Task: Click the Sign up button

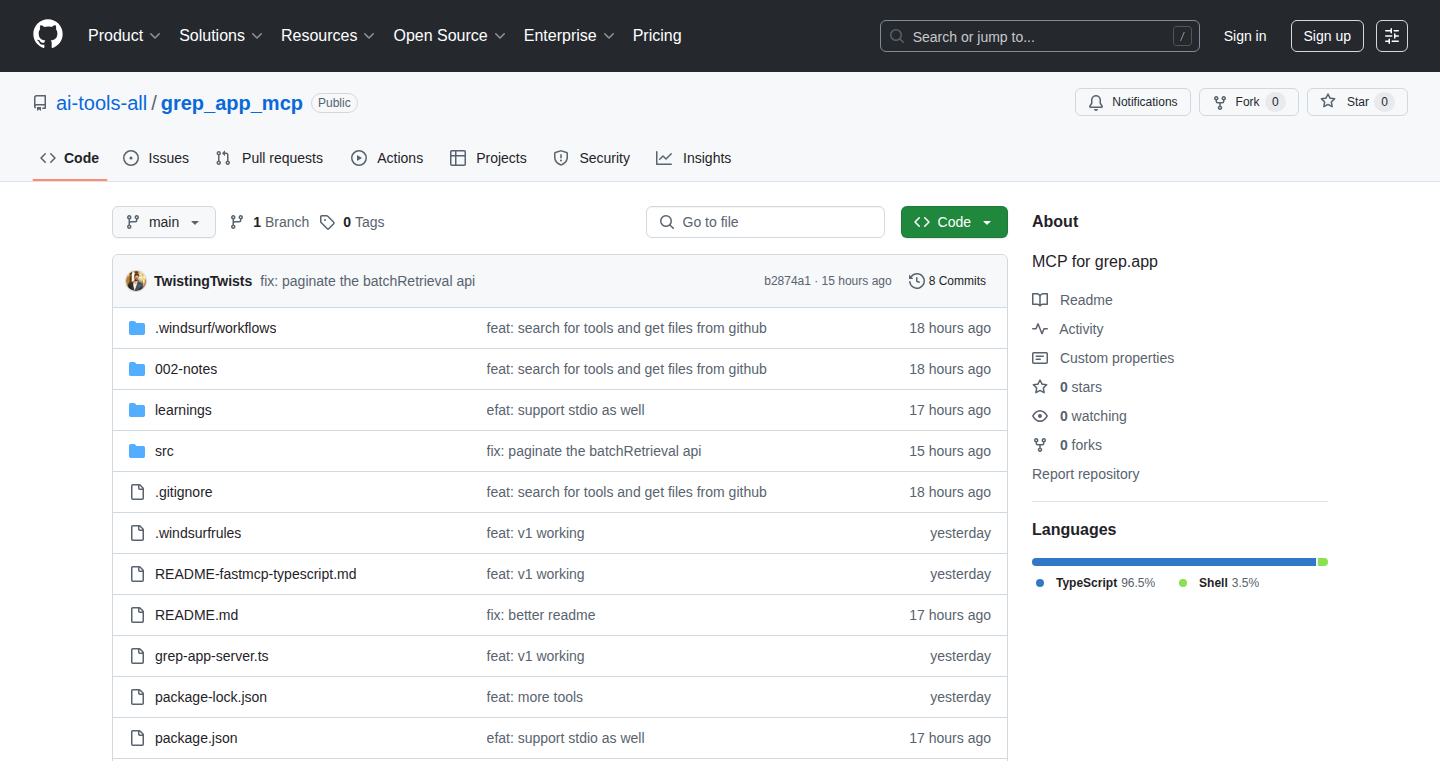Action: coord(1327,36)
